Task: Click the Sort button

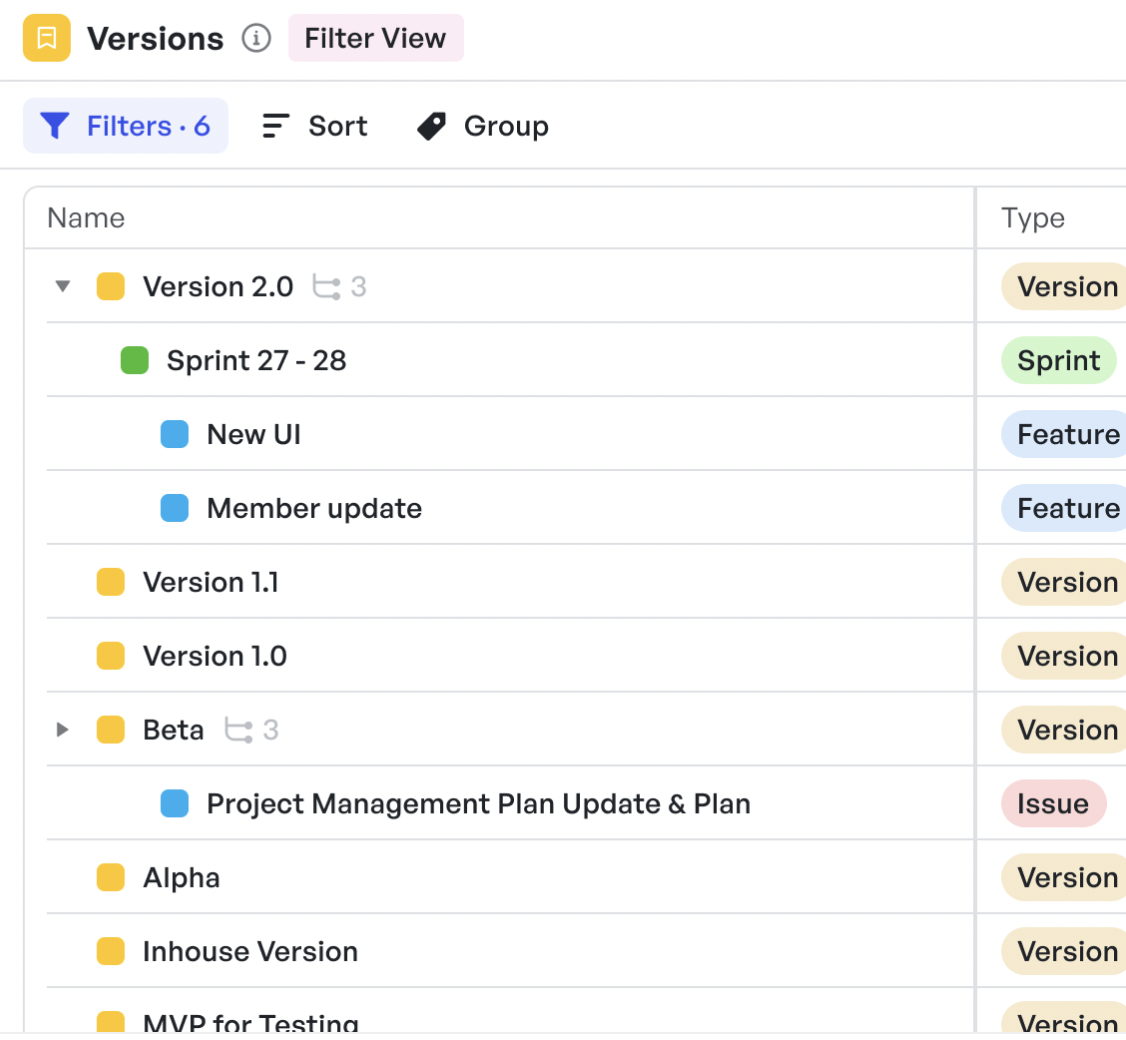Action: [315, 126]
